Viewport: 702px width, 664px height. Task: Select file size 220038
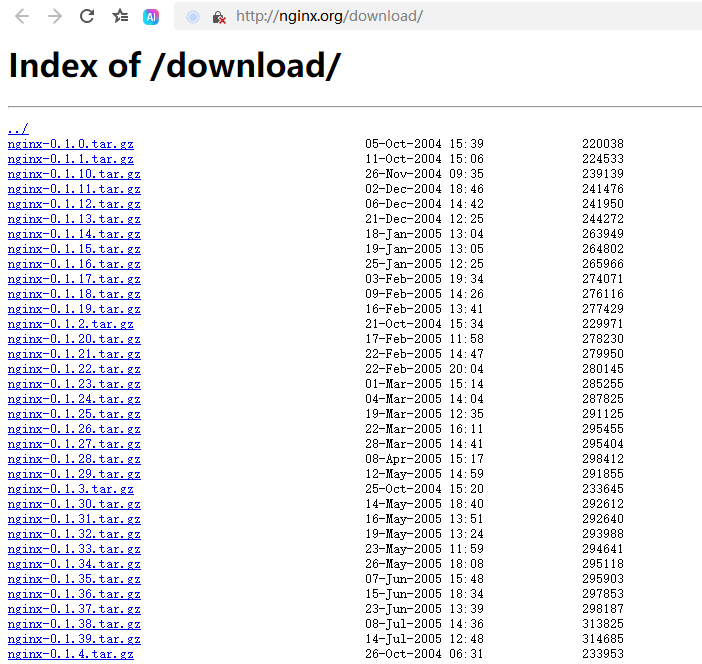pos(603,144)
